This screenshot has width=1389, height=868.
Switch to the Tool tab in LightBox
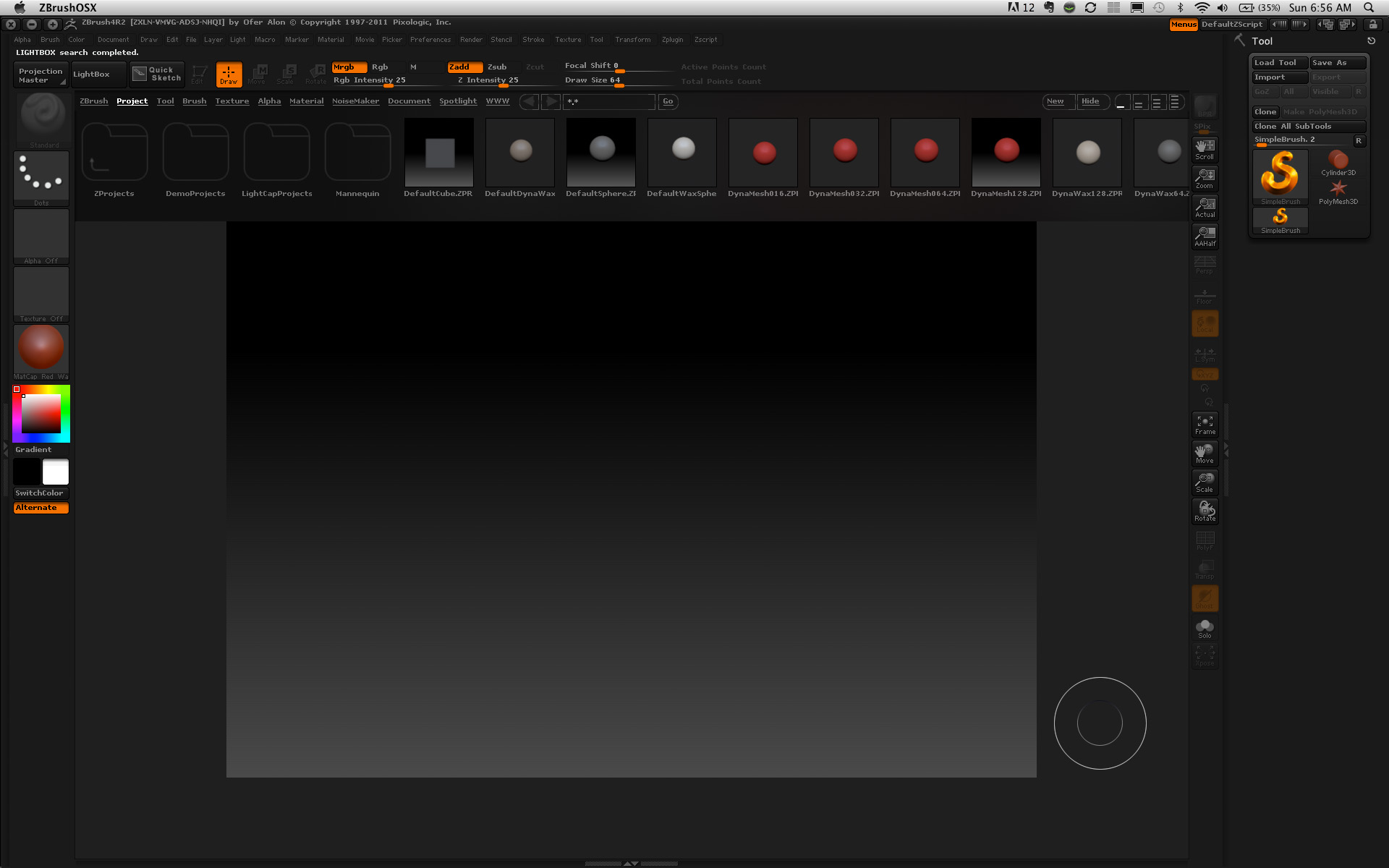(165, 101)
